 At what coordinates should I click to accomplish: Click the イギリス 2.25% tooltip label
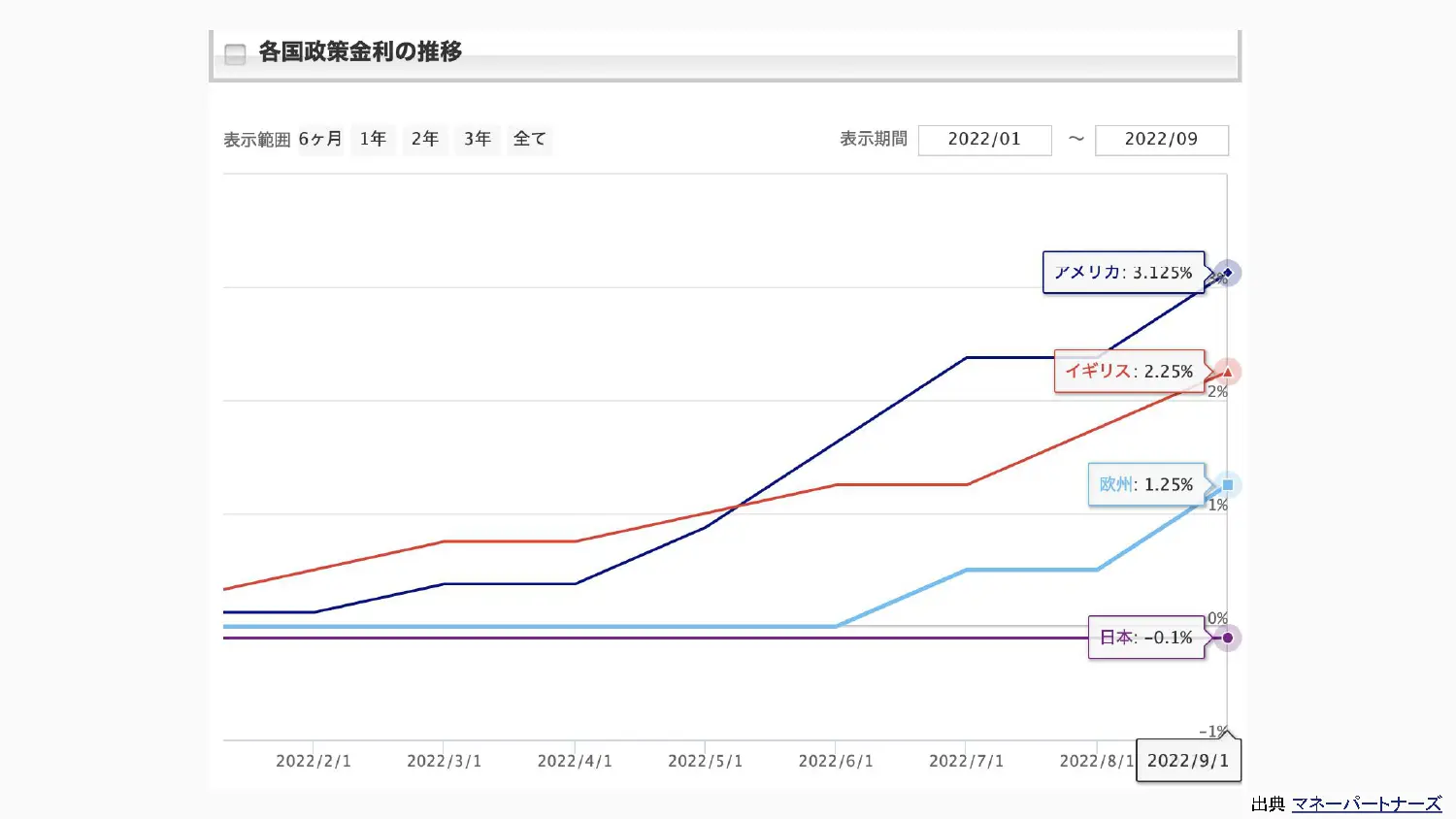[x=1129, y=372]
